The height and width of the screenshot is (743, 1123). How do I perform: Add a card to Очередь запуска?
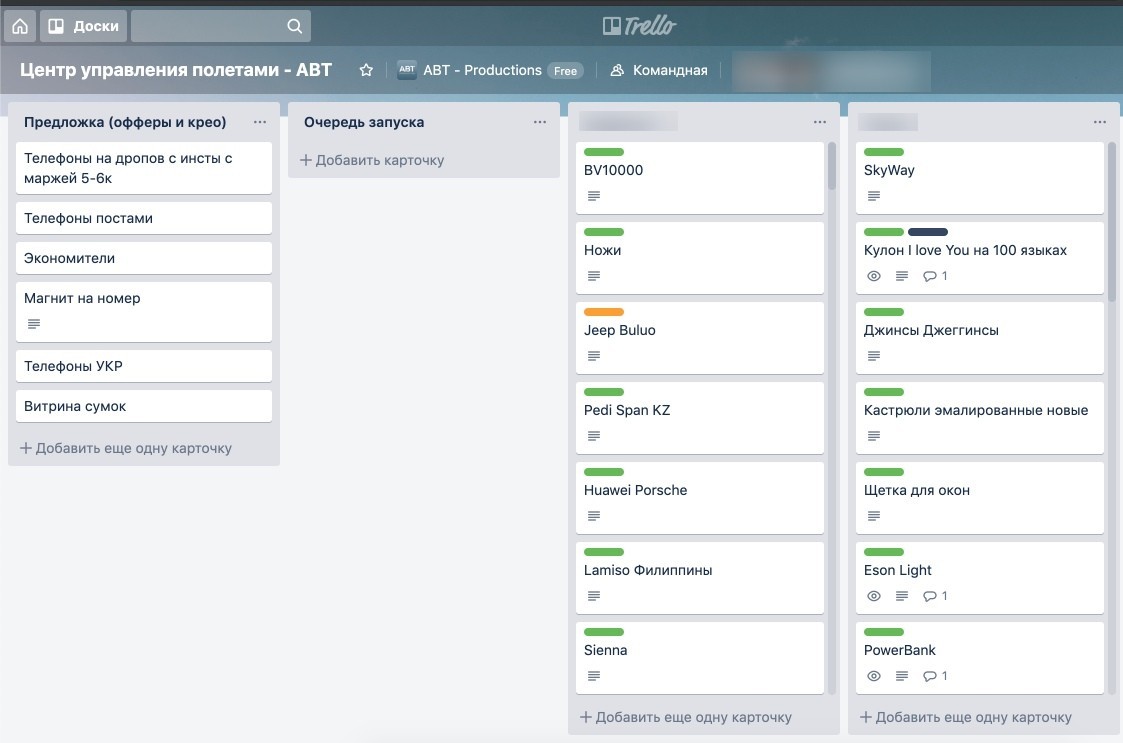click(372, 160)
